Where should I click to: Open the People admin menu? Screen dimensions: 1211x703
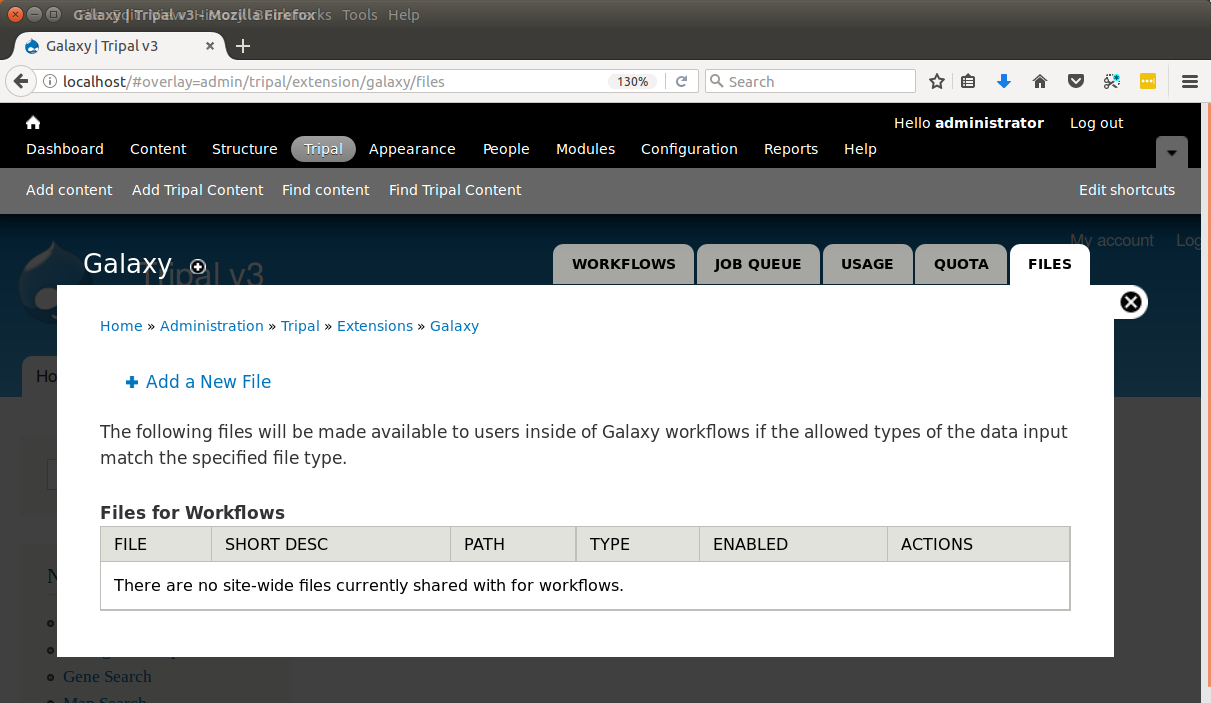click(506, 149)
